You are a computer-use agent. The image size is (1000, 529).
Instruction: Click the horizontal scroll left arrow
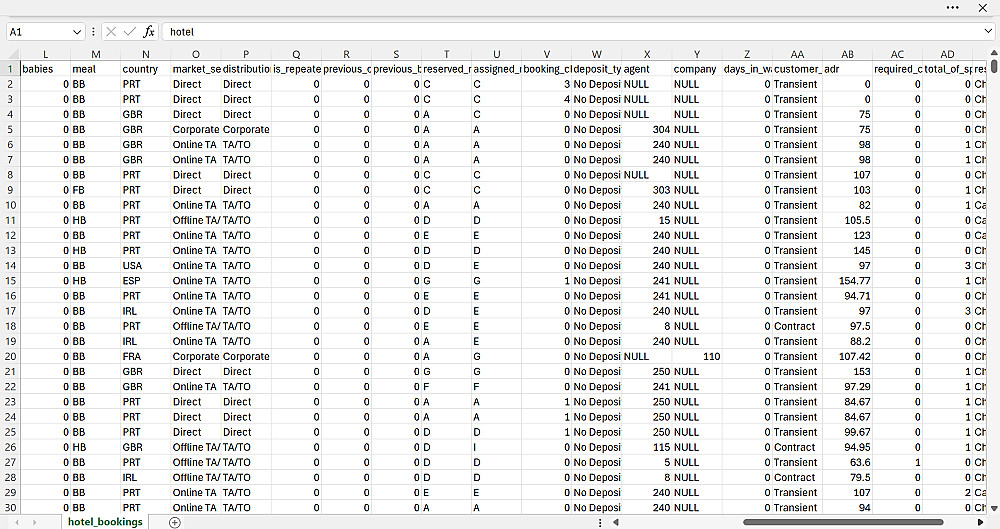point(615,522)
